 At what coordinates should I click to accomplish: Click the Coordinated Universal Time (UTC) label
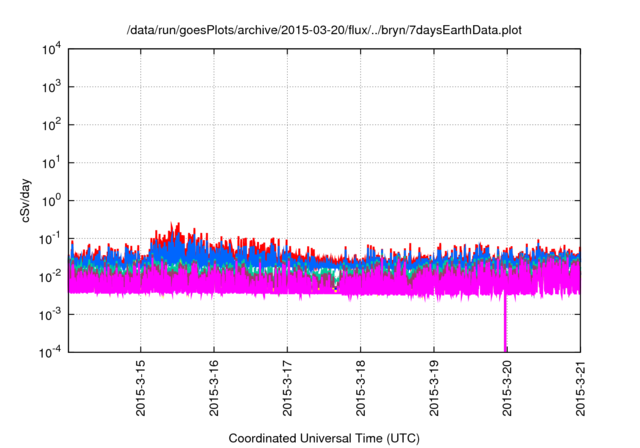click(x=324, y=438)
